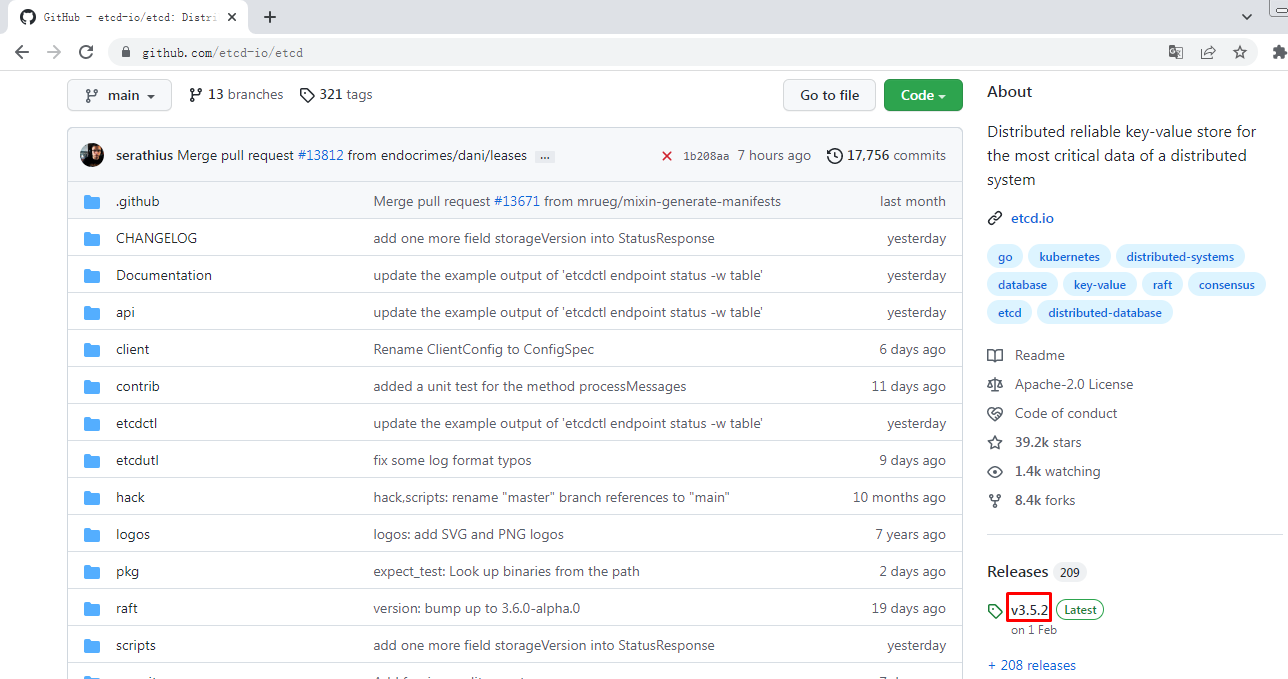This screenshot has width=1288, height=679.
Task: Open the green Code dropdown button
Action: [923, 95]
